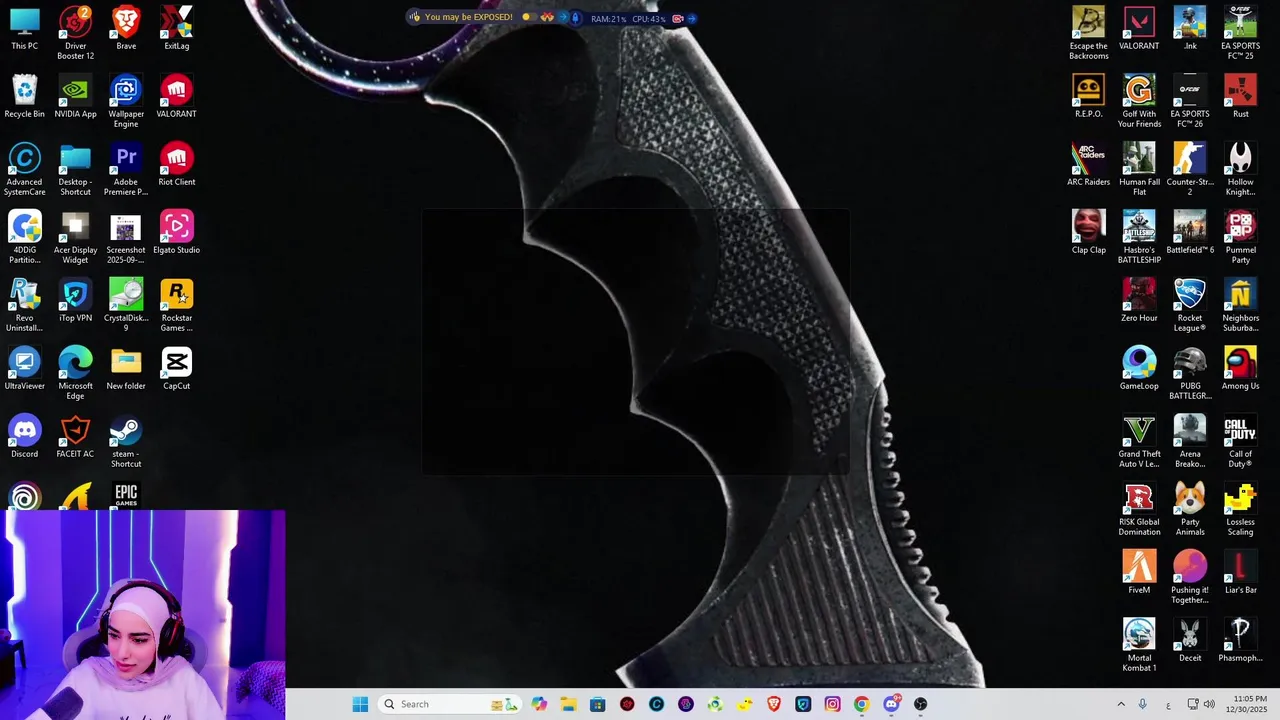Image resolution: width=1280 pixels, height=720 pixels.
Task: Launch Rockstar Games Launcher icon
Action: point(177,306)
